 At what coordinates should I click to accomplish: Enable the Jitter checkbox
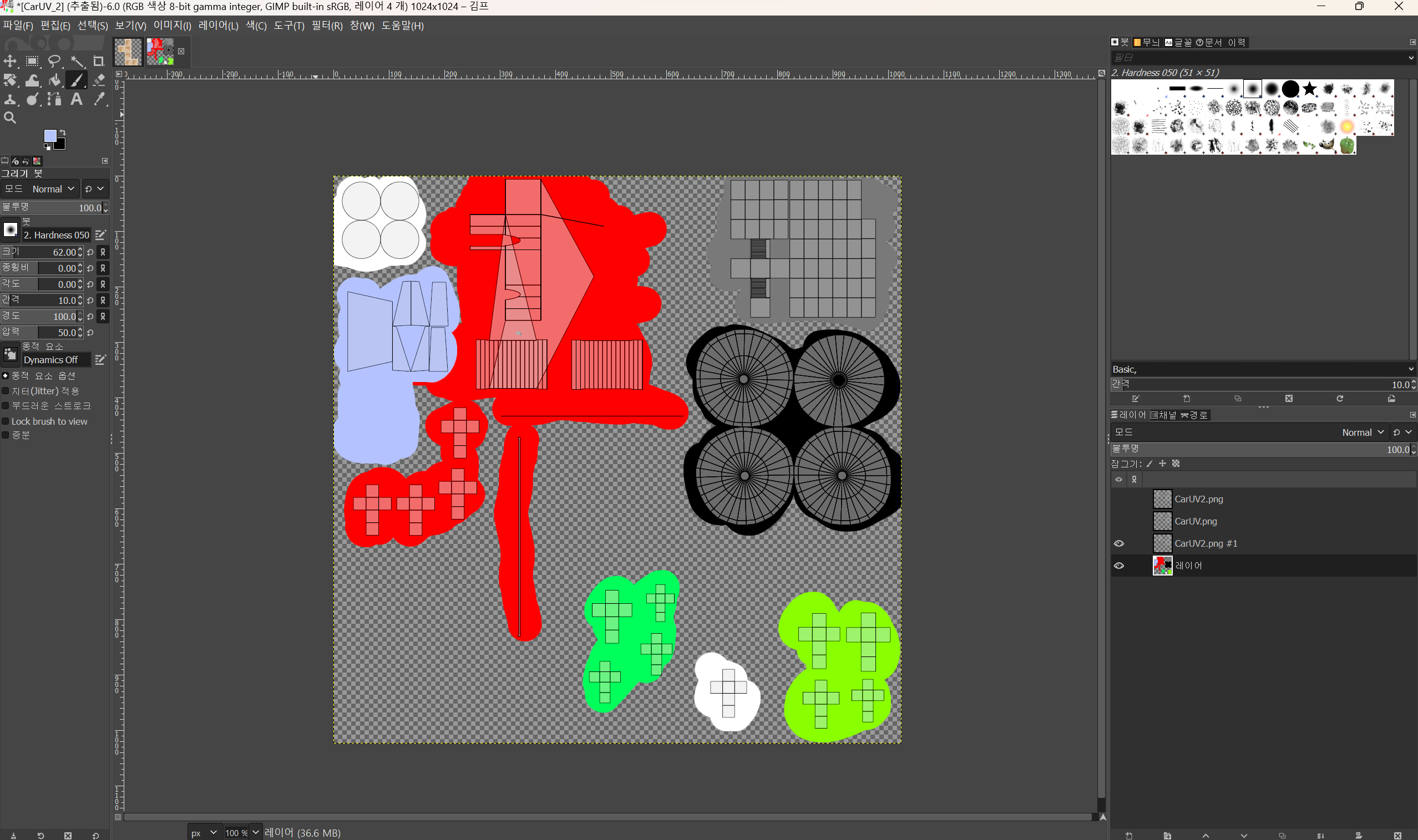(6, 391)
